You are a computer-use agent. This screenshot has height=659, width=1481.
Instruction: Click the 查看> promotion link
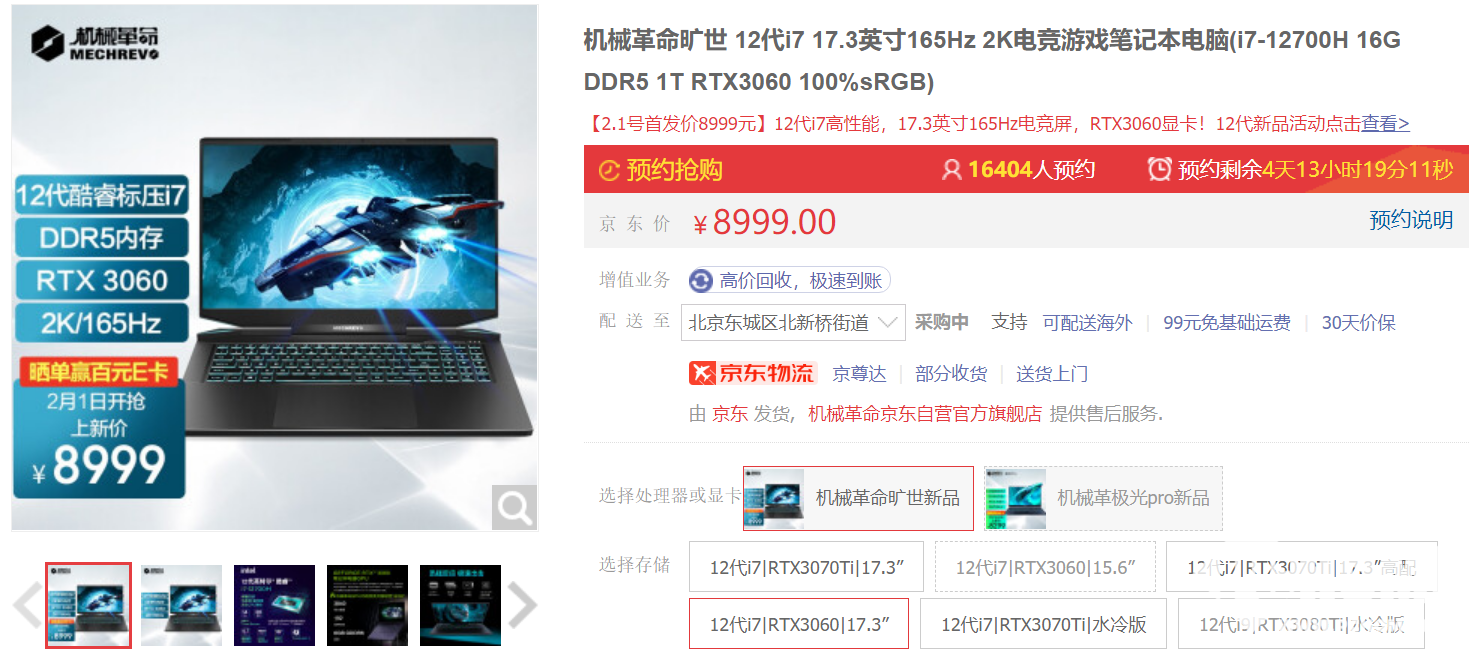(1385, 124)
